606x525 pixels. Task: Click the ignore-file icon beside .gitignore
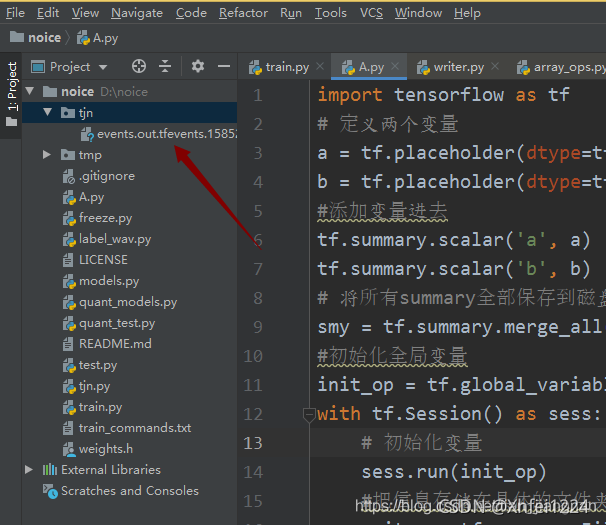(68, 176)
